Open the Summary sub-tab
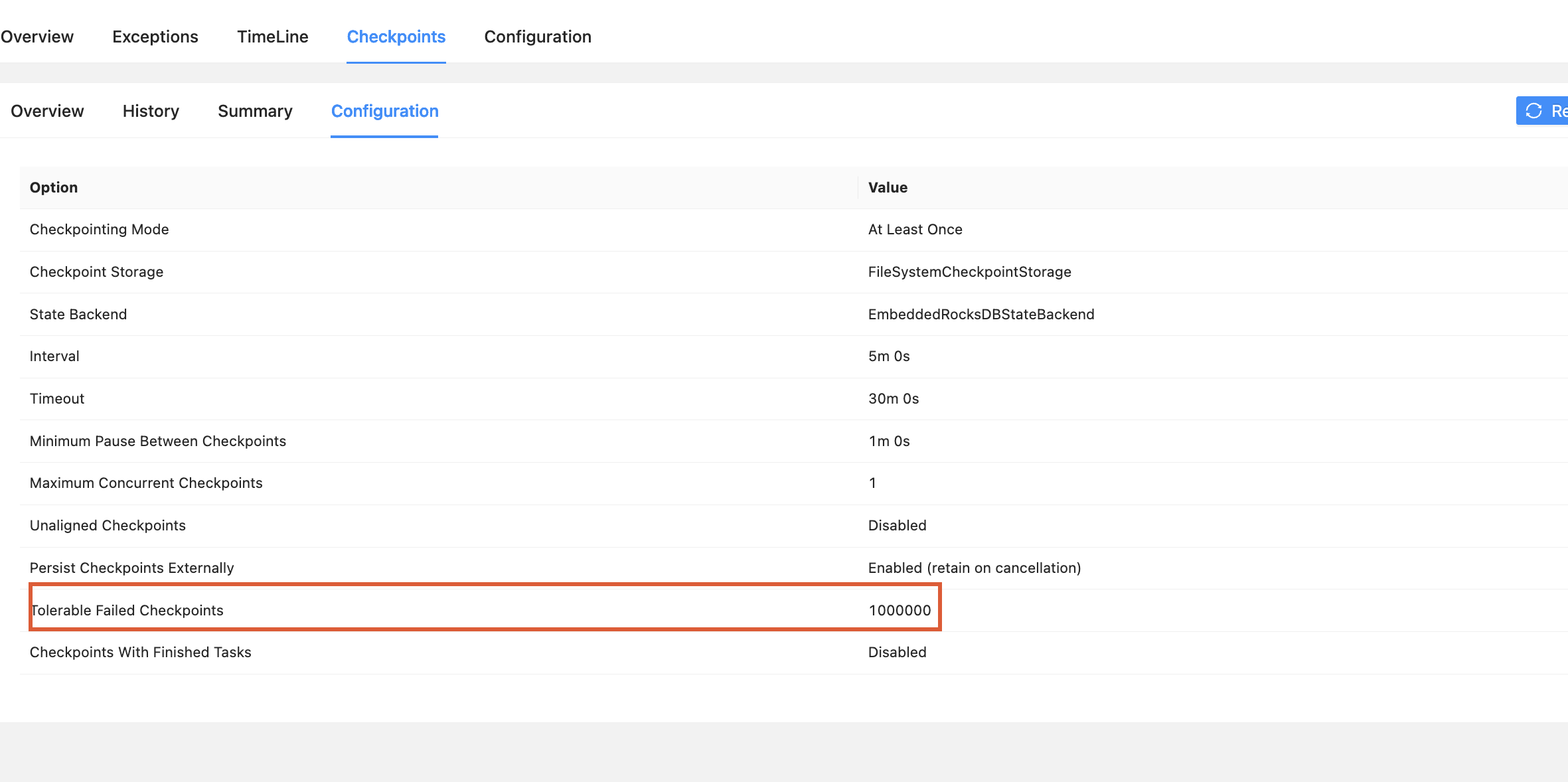This screenshot has width=1568, height=782. [255, 111]
